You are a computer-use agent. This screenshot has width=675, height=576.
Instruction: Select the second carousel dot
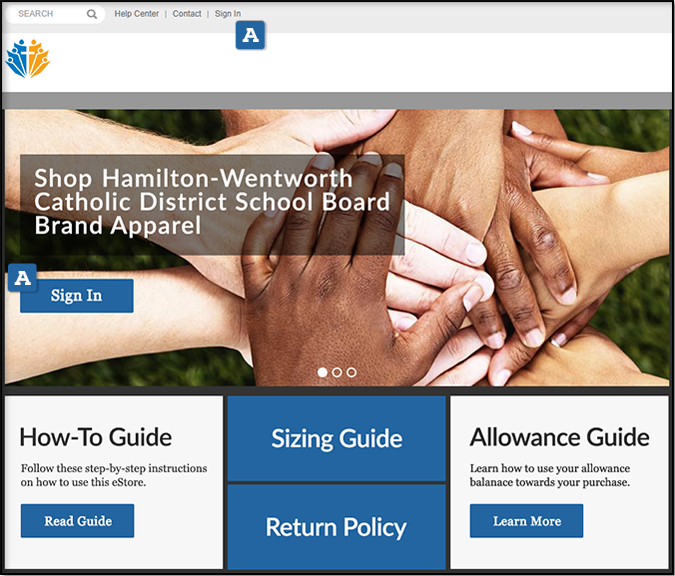tap(337, 372)
